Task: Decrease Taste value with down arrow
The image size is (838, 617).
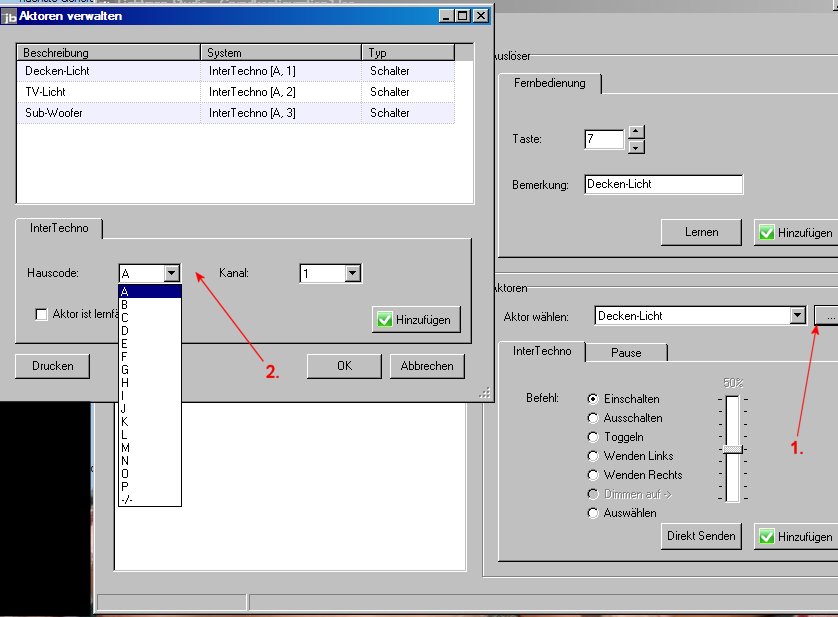Action: coord(636,147)
